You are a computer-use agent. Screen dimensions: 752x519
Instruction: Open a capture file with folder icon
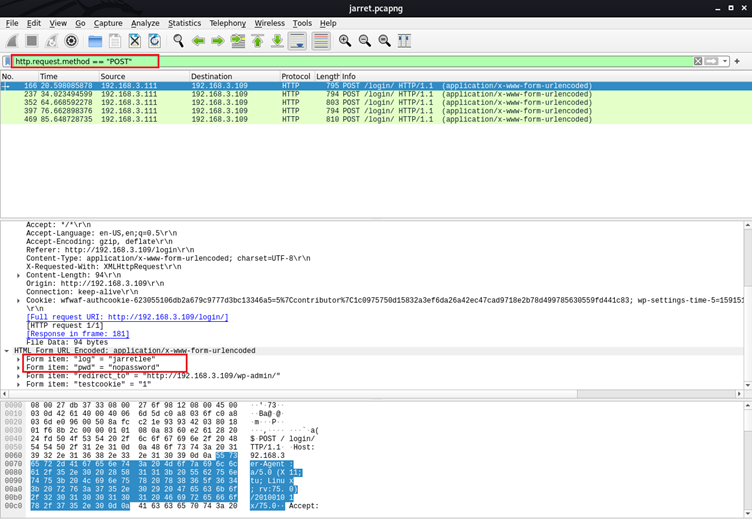tap(95, 41)
